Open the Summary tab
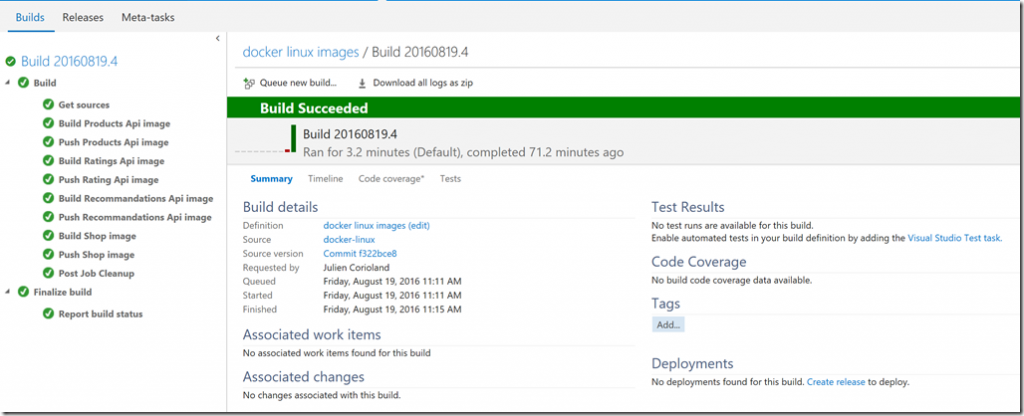Image resolution: width=1024 pixels, height=416 pixels. [x=272, y=178]
